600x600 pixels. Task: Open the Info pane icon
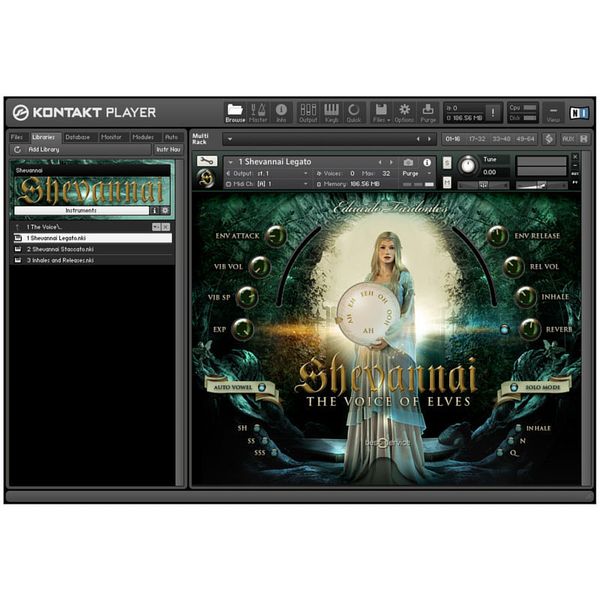click(x=281, y=111)
